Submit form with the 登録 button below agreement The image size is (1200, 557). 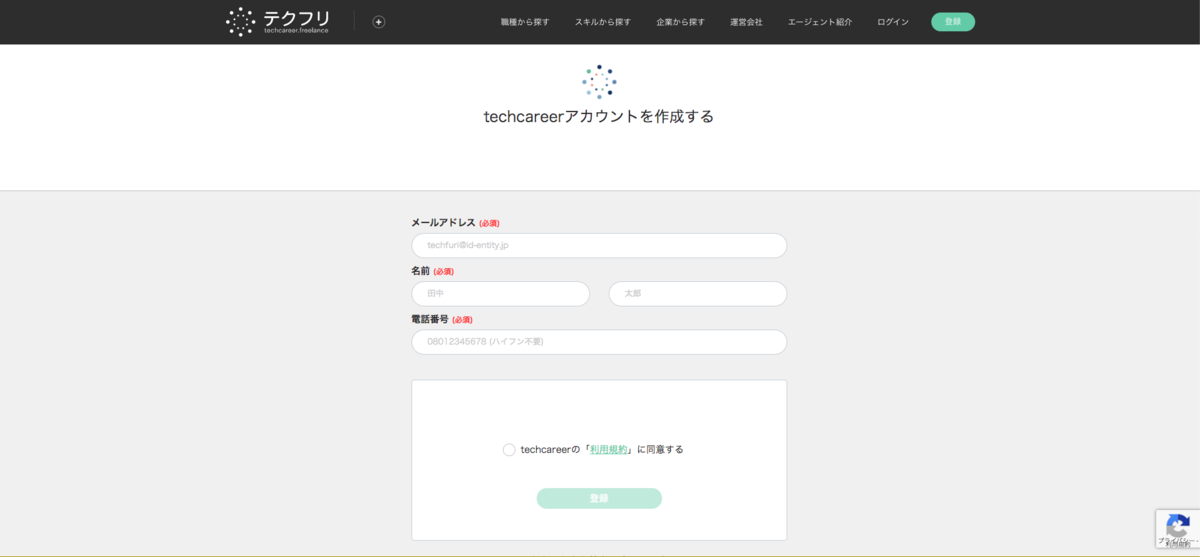coord(599,498)
